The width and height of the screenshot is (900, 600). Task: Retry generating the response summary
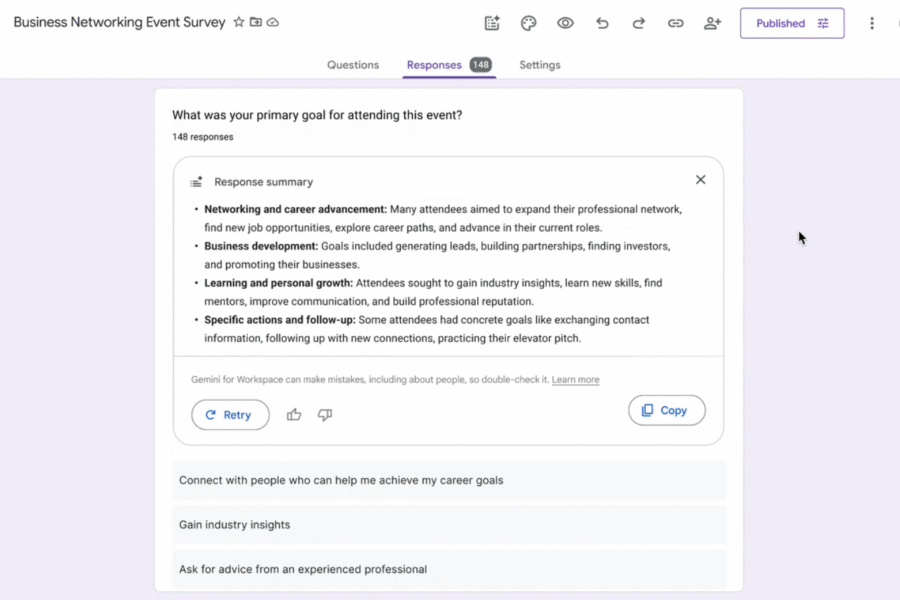(230, 414)
